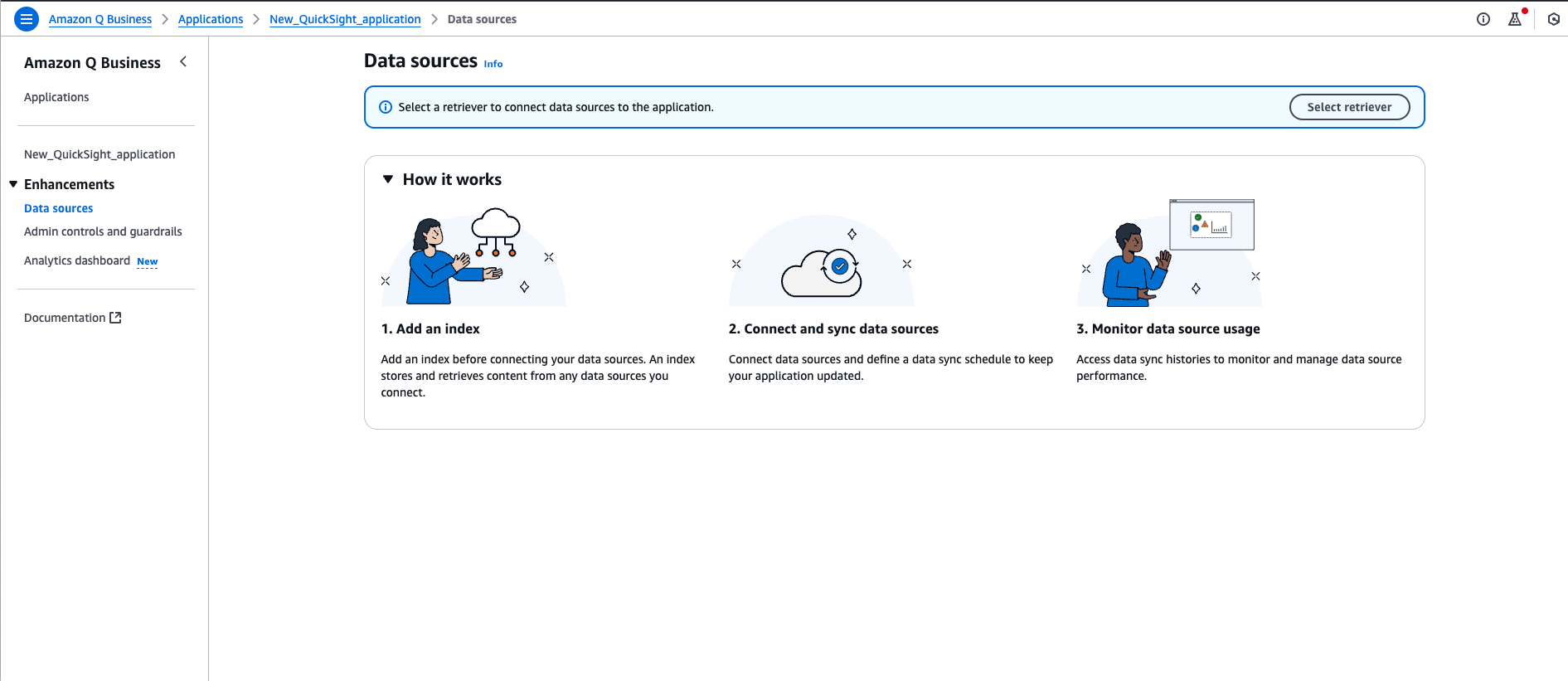The width and height of the screenshot is (1568, 681).
Task: Click the monitor data usage illustration
Action: click(1169, 253)
